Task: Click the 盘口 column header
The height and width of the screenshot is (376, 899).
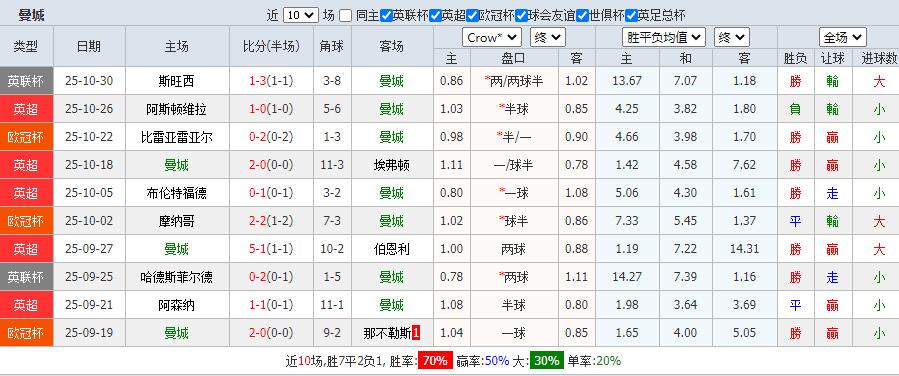Action: point(514,58)
